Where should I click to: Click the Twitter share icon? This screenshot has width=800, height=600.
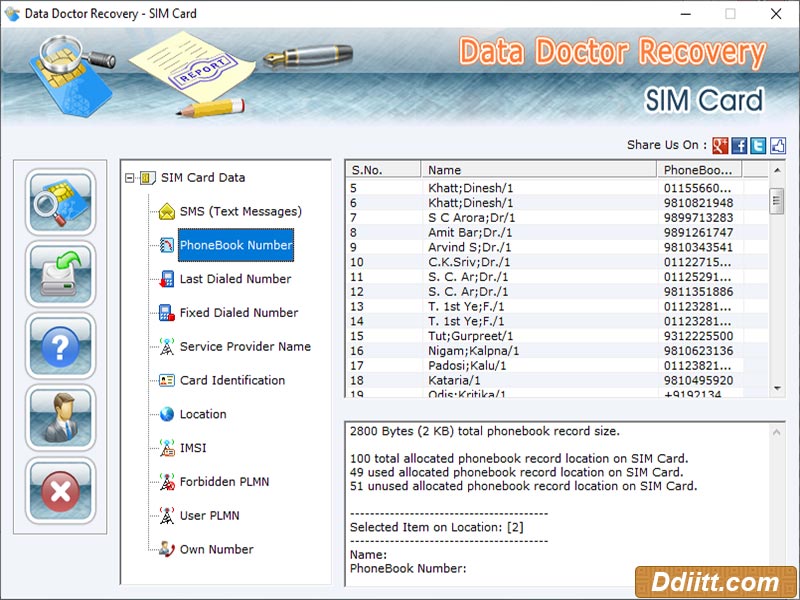pos(757,145)
